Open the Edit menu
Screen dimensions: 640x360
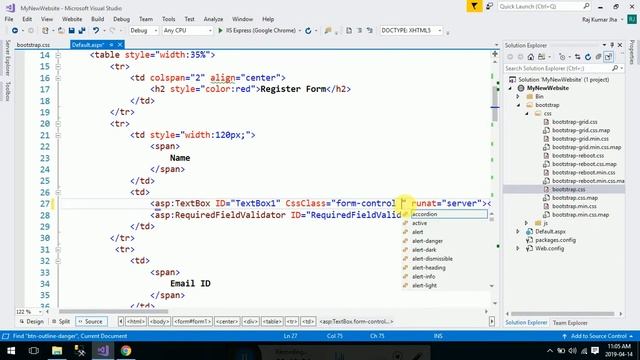pos(27,19)
